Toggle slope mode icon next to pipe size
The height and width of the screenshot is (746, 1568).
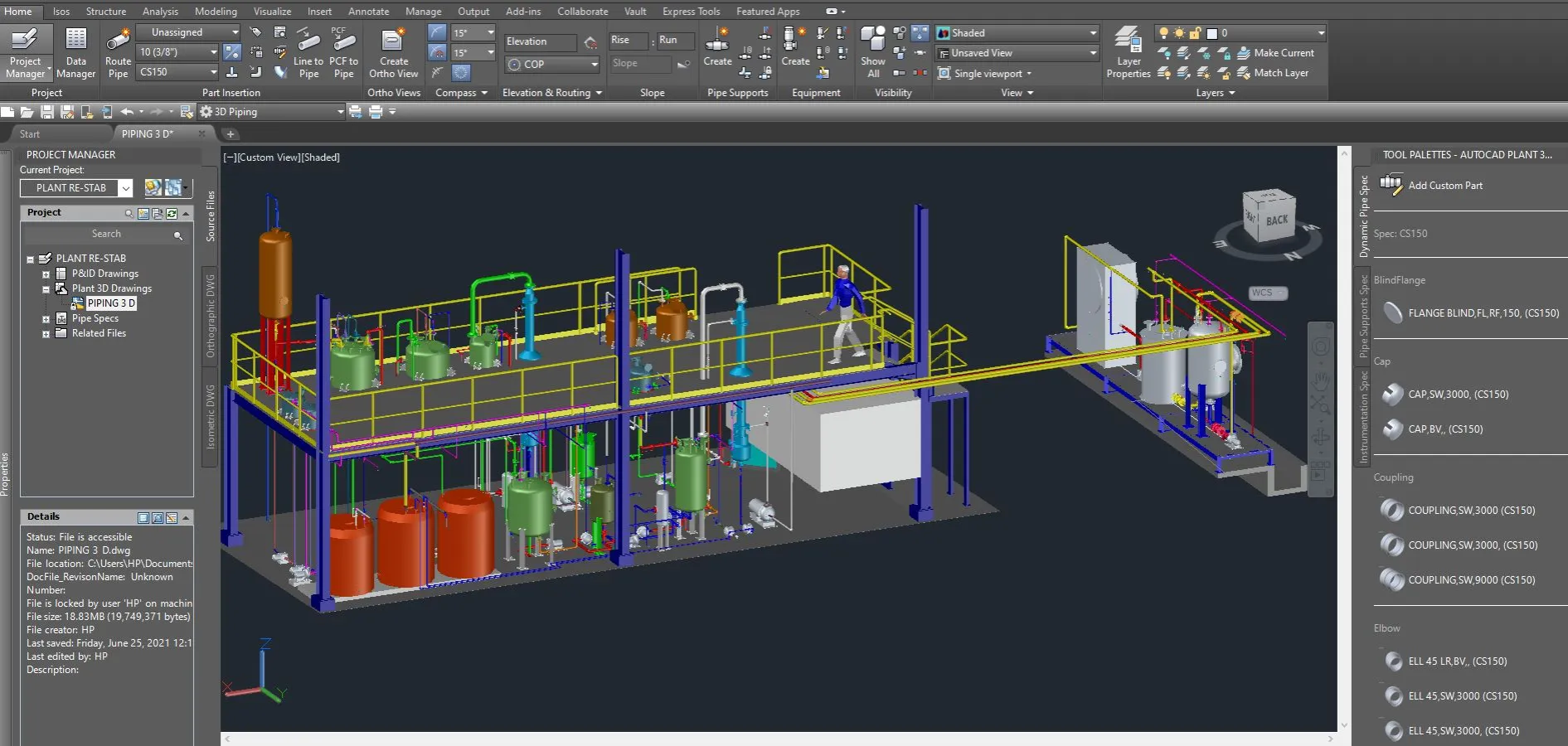(232, 52)
